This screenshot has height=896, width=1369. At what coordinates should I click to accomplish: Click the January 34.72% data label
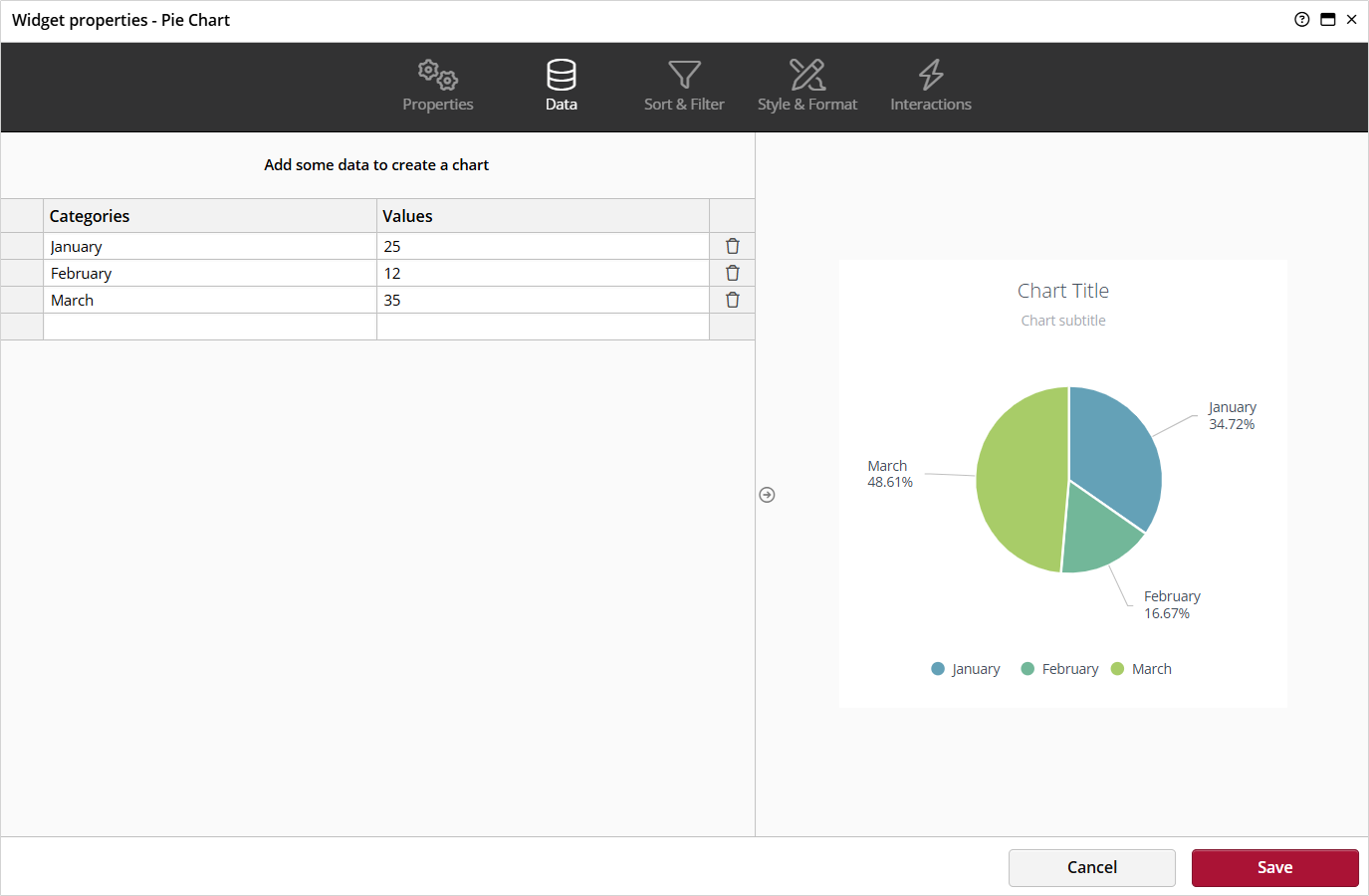[x=1233, y=415]
